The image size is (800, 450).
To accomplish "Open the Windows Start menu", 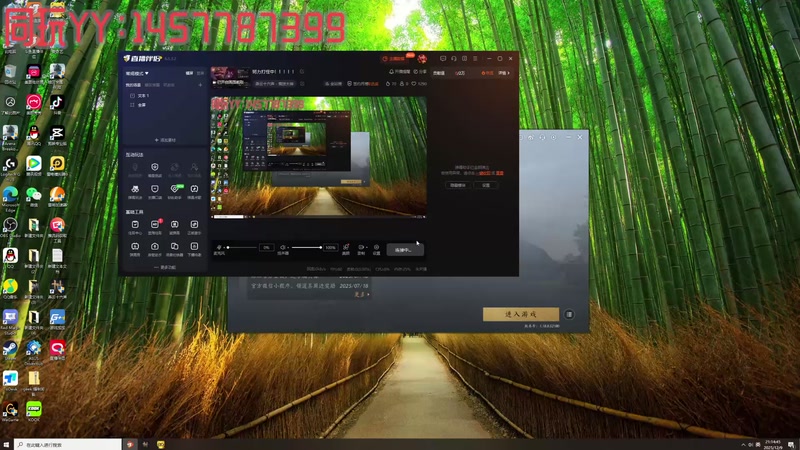I will pyautogui.click(x=6, y=444).
